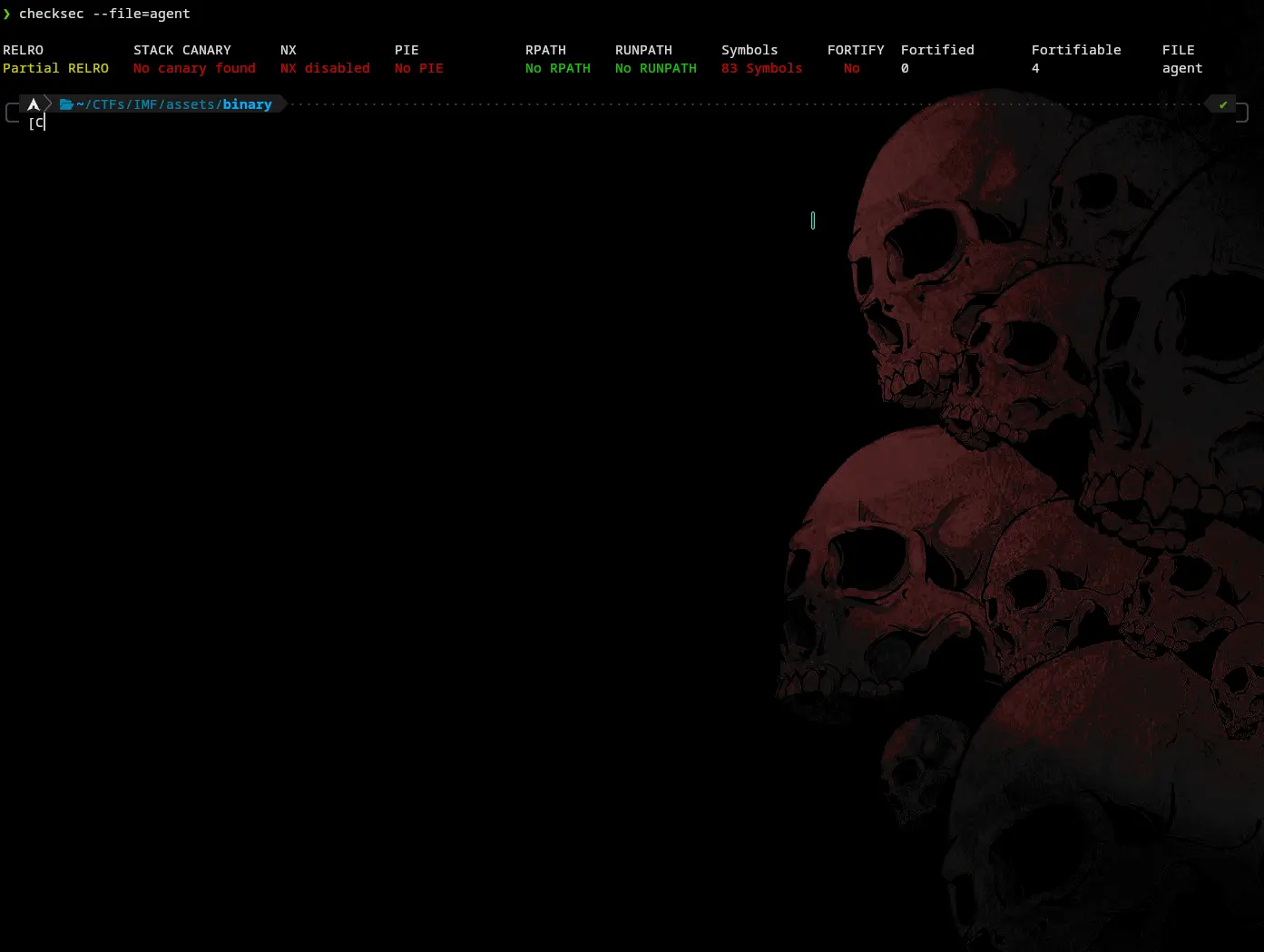This screenshot has width=1264, height=952.
Task: Click the "FORTIFY" column header
Action: coord(855,50)
